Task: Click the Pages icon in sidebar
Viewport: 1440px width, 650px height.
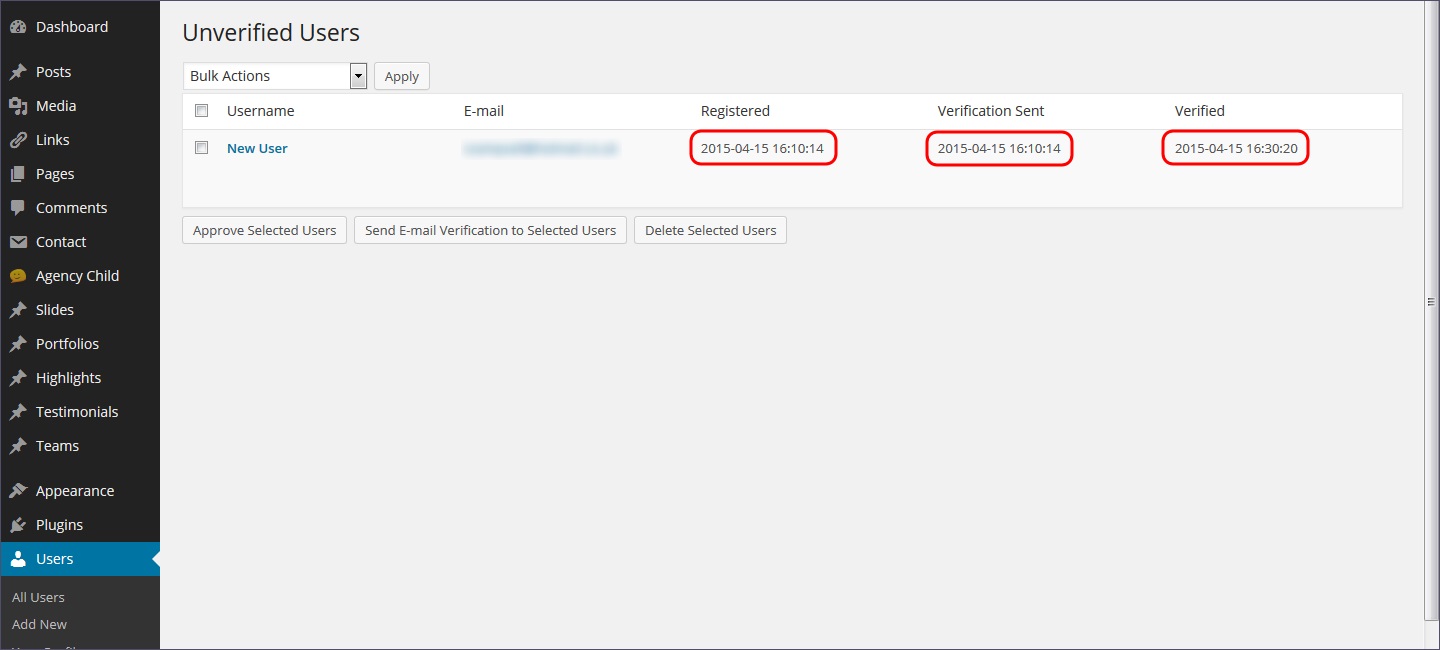Action: (17, 174)
